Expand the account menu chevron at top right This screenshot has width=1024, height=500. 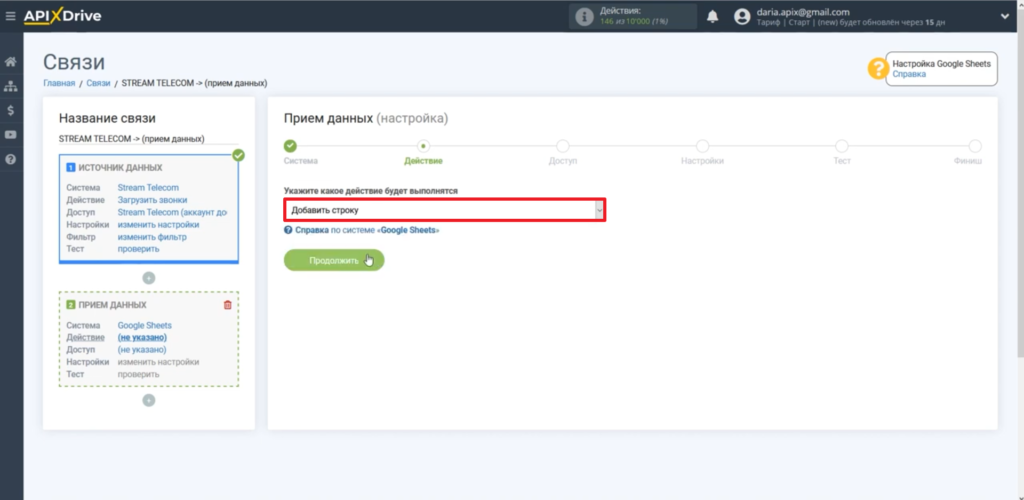(1004, 16)
